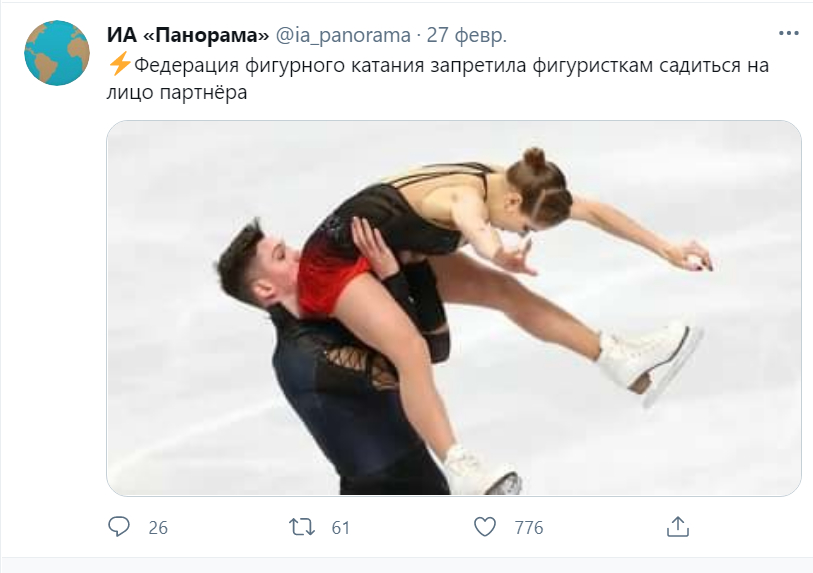Image resolution: width=813 pixels, height=573 pixels.
Task: Open the reply speech bubble icon
Action: tap(119, 527)
